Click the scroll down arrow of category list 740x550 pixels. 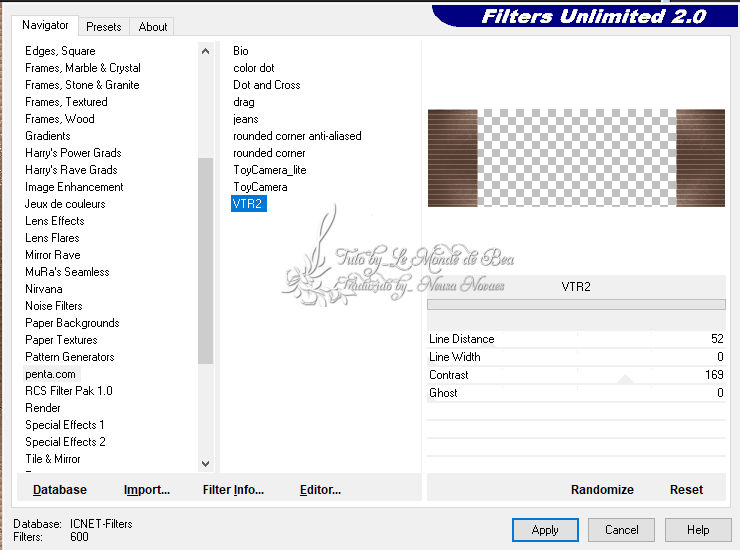click(205, 464)
